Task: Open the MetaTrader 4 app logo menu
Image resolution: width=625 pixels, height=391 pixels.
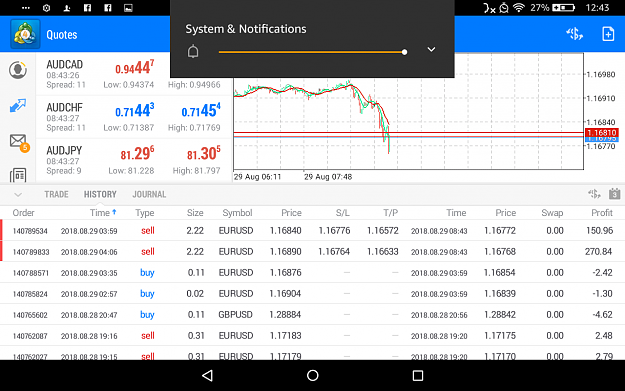Action: (x=25, y=34)
